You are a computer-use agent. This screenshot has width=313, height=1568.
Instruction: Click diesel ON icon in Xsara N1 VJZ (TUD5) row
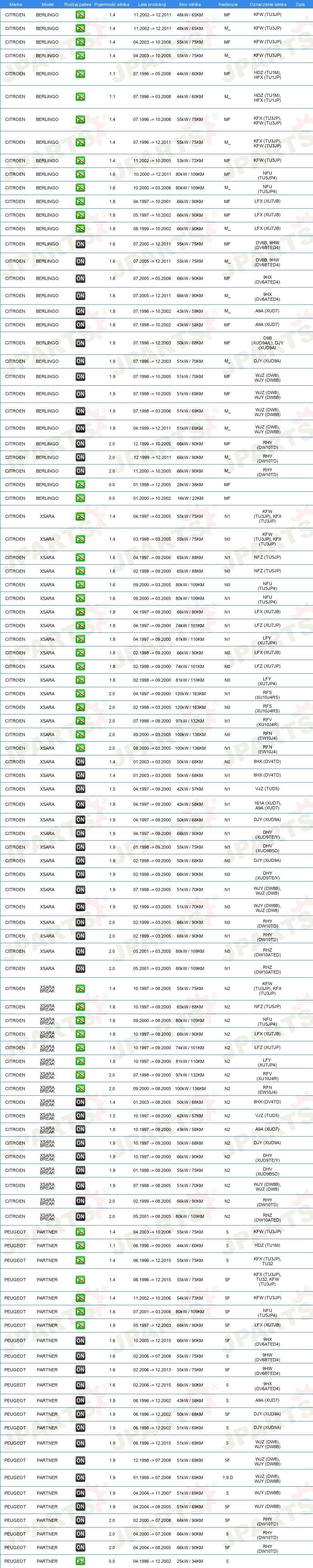[80, 789]
